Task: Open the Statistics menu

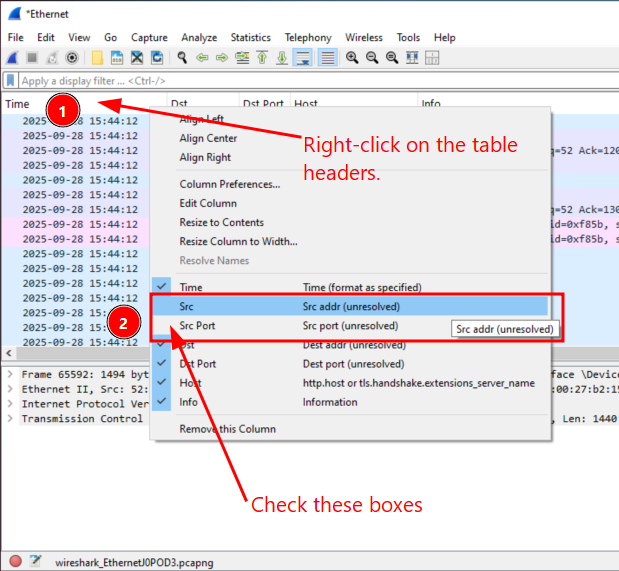Action: click(251, 37)
